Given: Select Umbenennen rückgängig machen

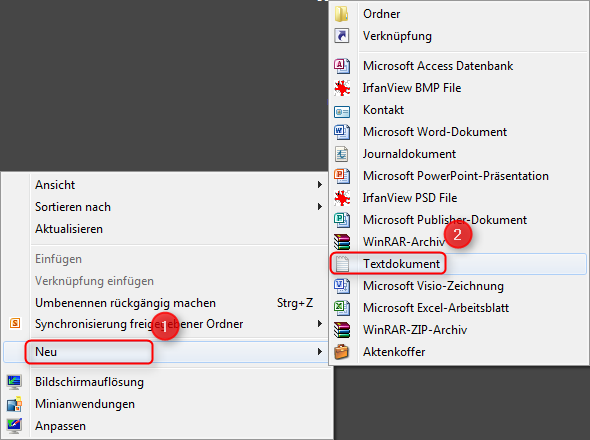Looking at the screenshot, I should tap(166, 303).
